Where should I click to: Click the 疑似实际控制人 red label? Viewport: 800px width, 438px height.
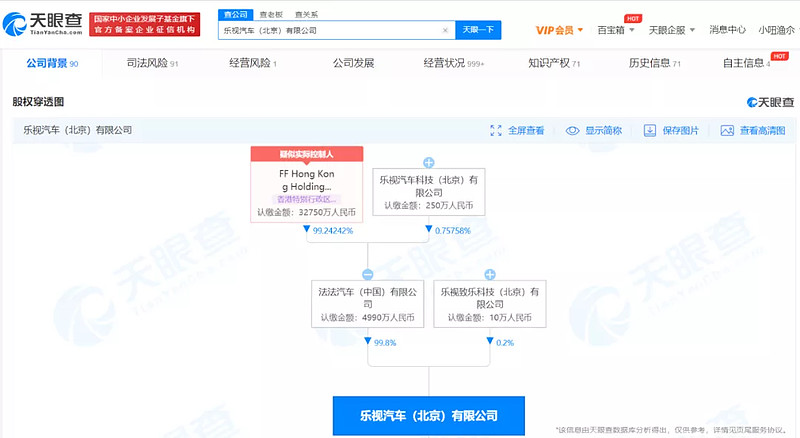tap(307, 154)
